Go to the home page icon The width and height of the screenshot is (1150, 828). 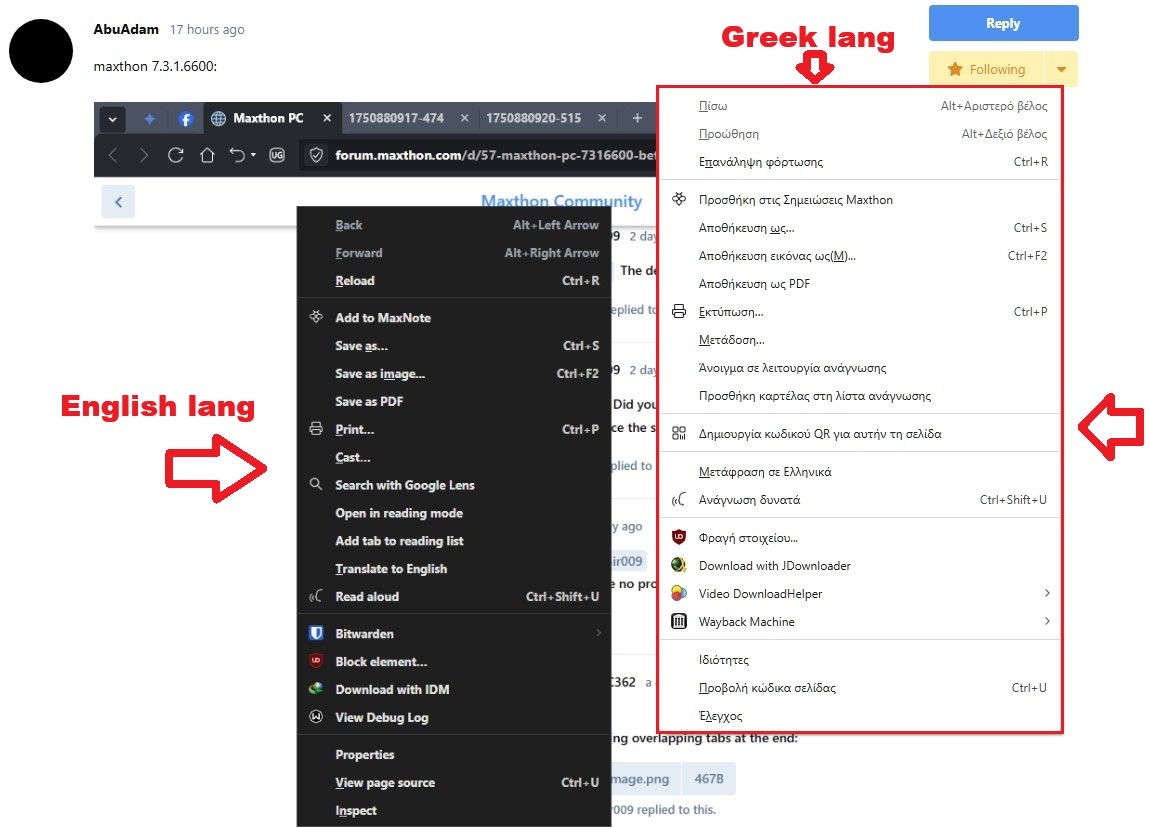(x=207, y=155)
